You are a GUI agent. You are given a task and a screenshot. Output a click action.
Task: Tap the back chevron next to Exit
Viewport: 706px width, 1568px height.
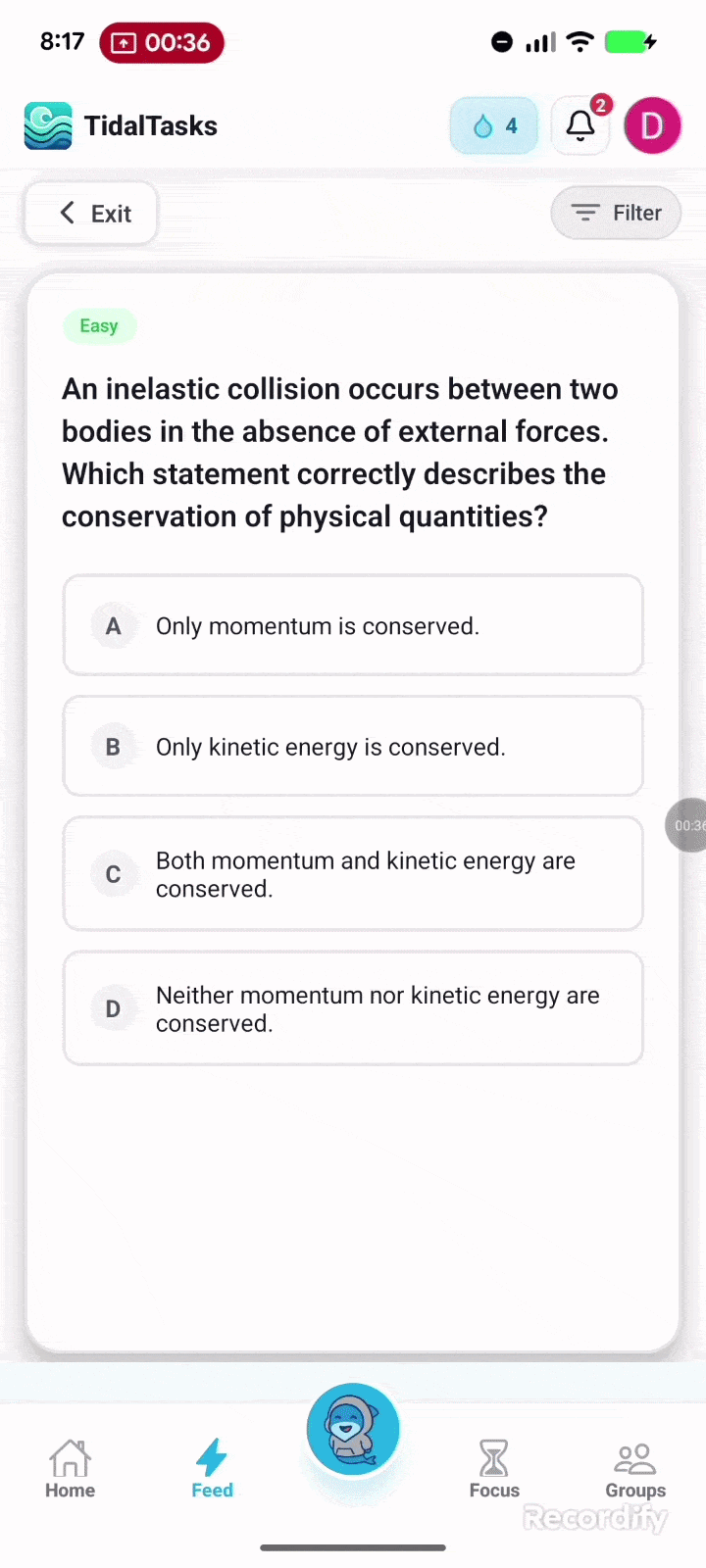pos(67,213)
